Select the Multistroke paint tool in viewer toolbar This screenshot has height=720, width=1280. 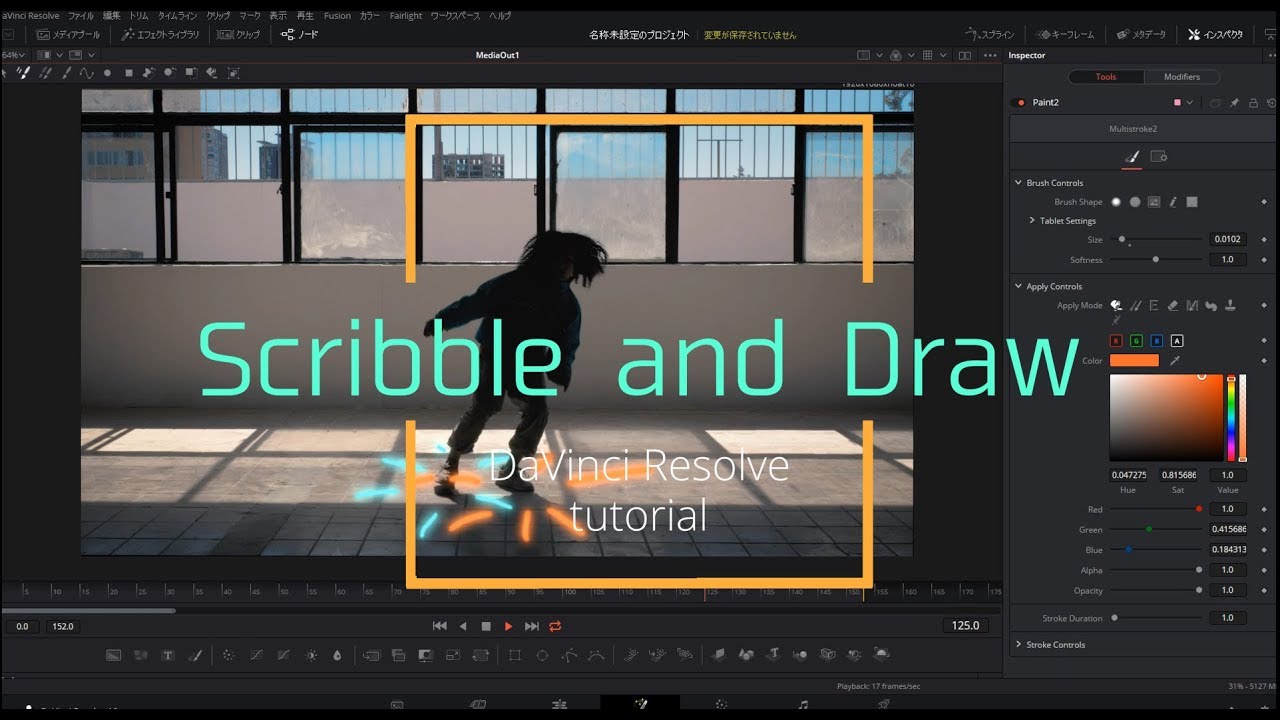tap(25, 73)
